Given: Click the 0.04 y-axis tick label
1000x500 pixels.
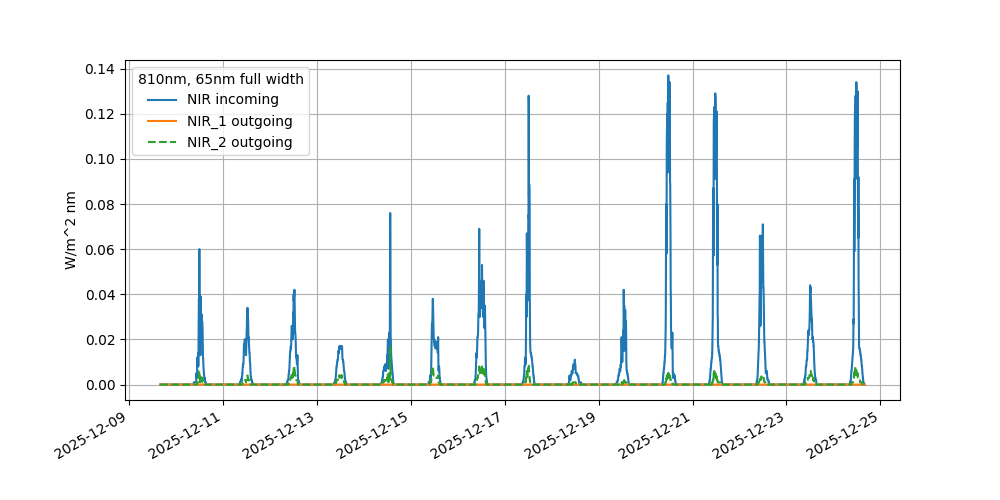Looking at the screenshot, I should pos(103,295).
